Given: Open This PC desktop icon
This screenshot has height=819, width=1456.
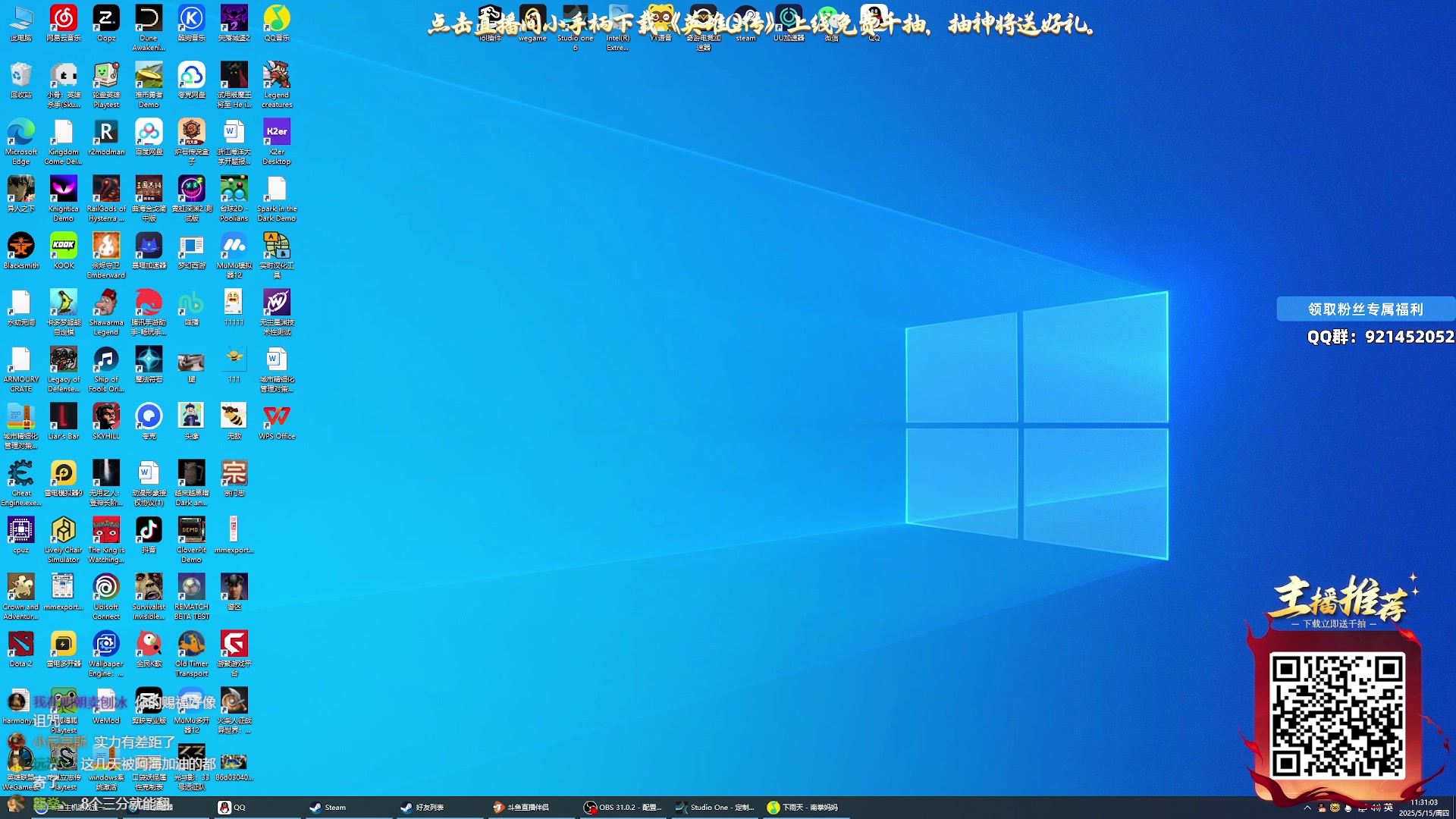Looking at the screenshot, I should click(x=21, y=24).
